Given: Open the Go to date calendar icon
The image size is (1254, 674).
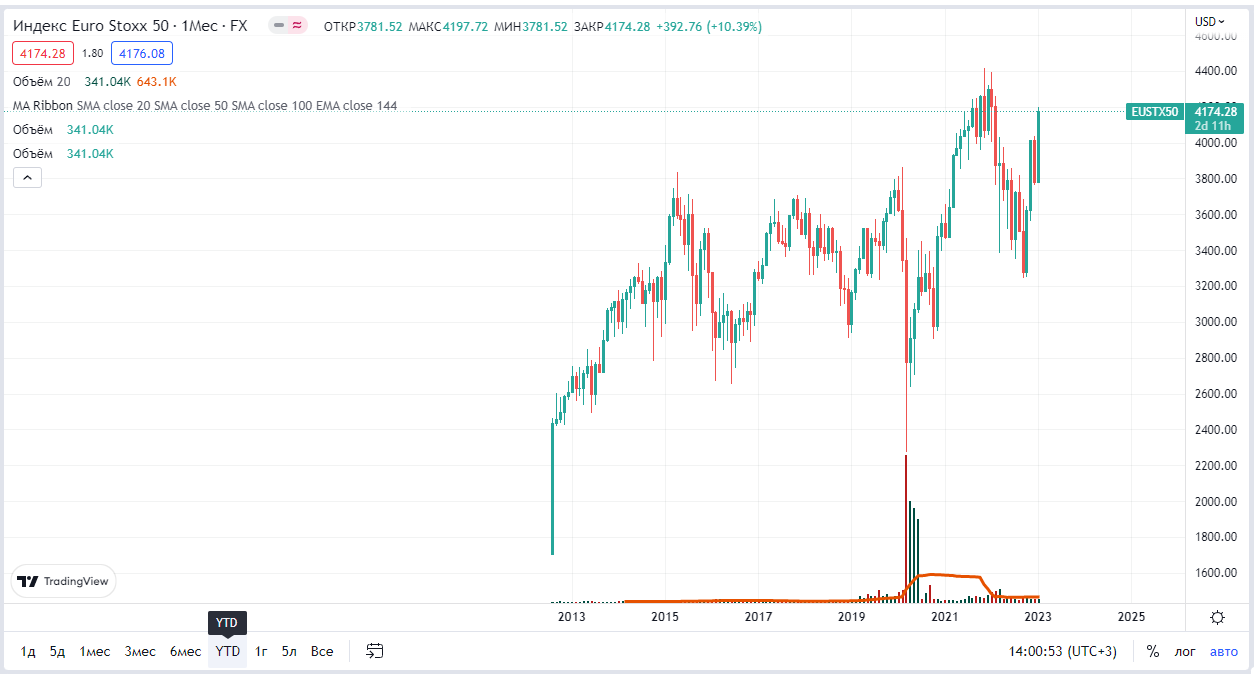Looking at the screenshot, I should (375, 650).
